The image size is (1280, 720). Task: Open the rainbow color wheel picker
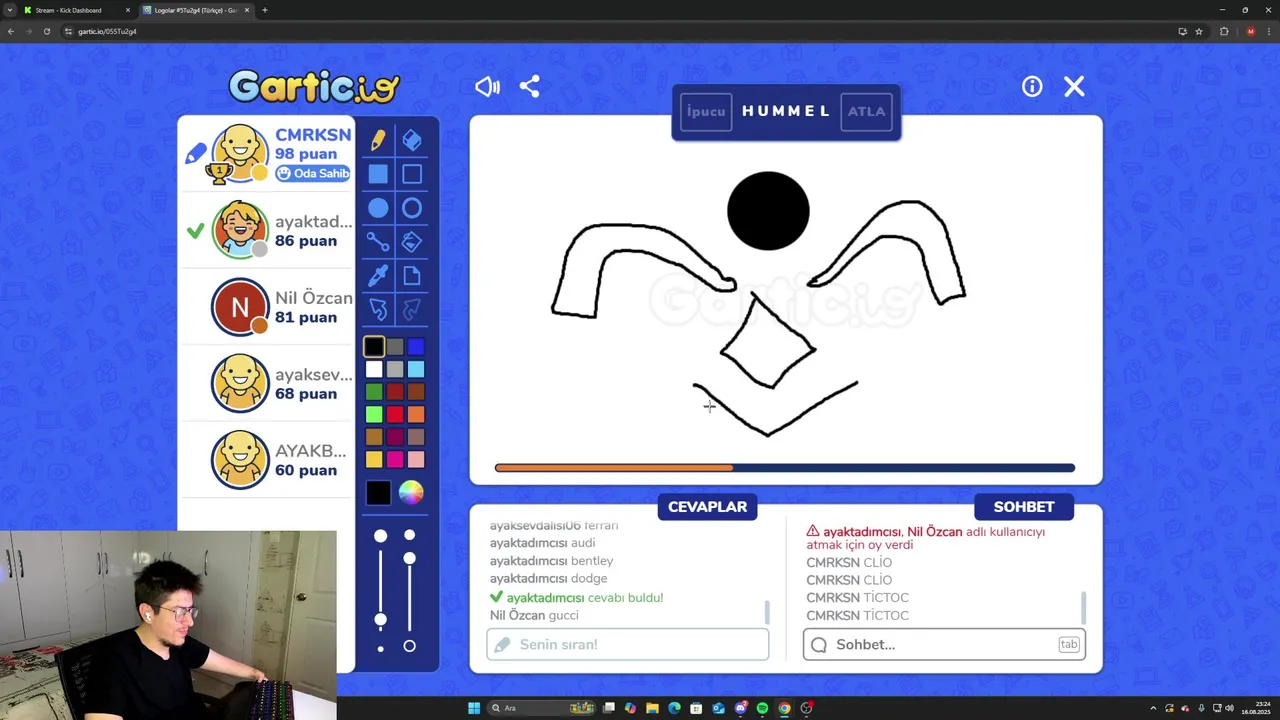coord(411,492)
